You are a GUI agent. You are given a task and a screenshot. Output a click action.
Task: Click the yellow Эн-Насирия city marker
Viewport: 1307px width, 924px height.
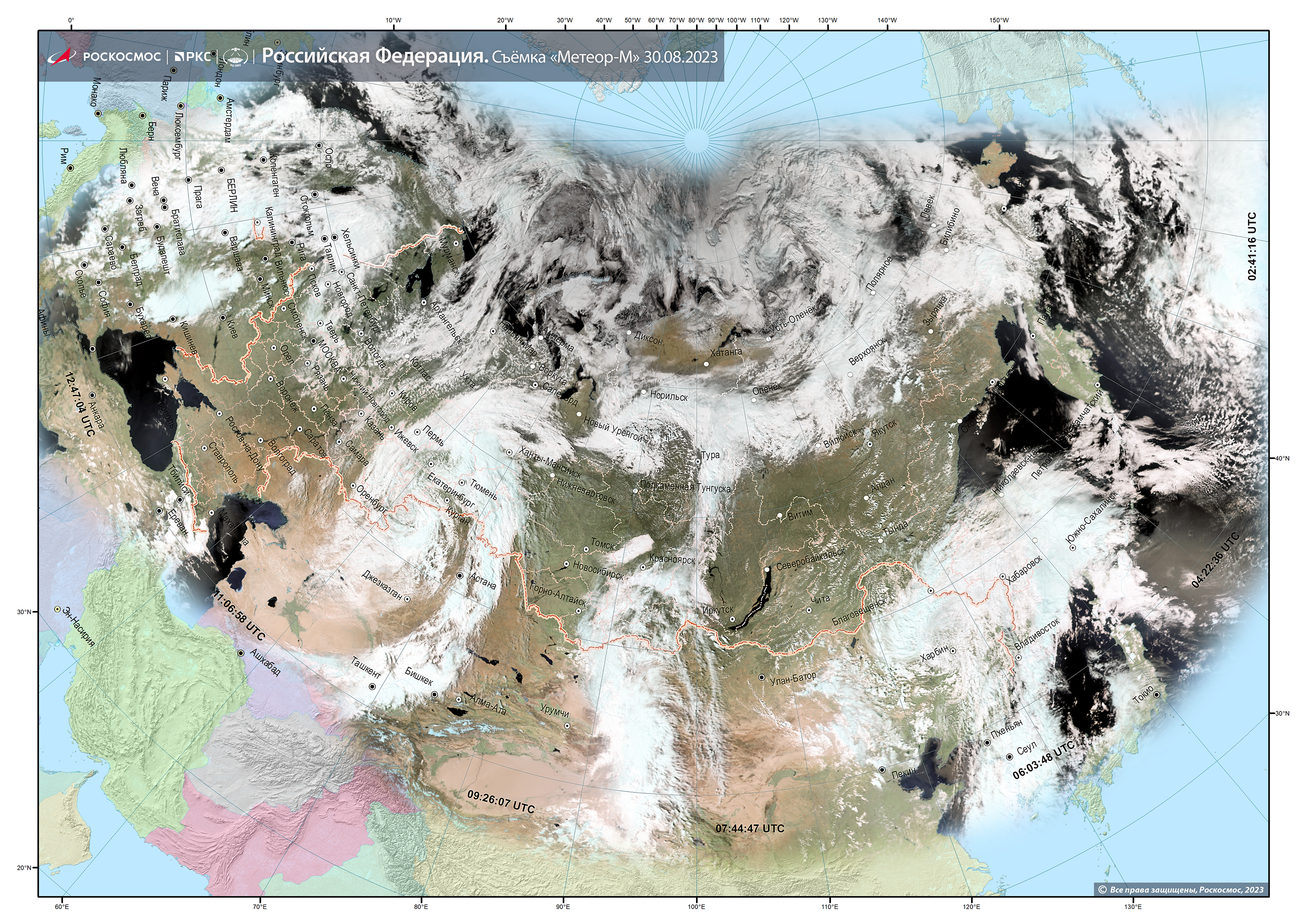pos(57,609)
